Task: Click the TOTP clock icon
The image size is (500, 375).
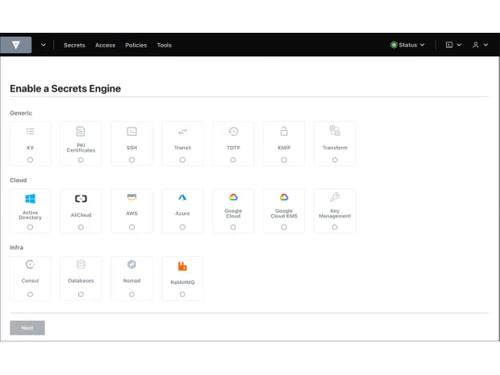Action: (x=233, y=131)
